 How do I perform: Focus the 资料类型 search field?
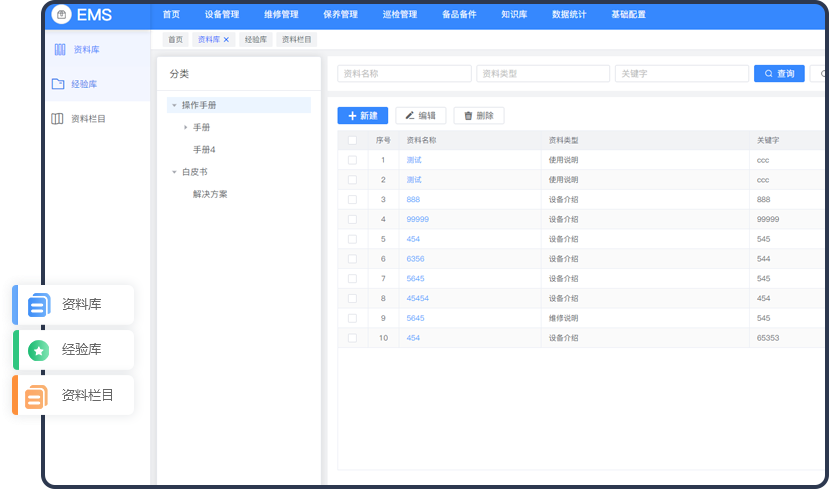click(x=543, y=73)
